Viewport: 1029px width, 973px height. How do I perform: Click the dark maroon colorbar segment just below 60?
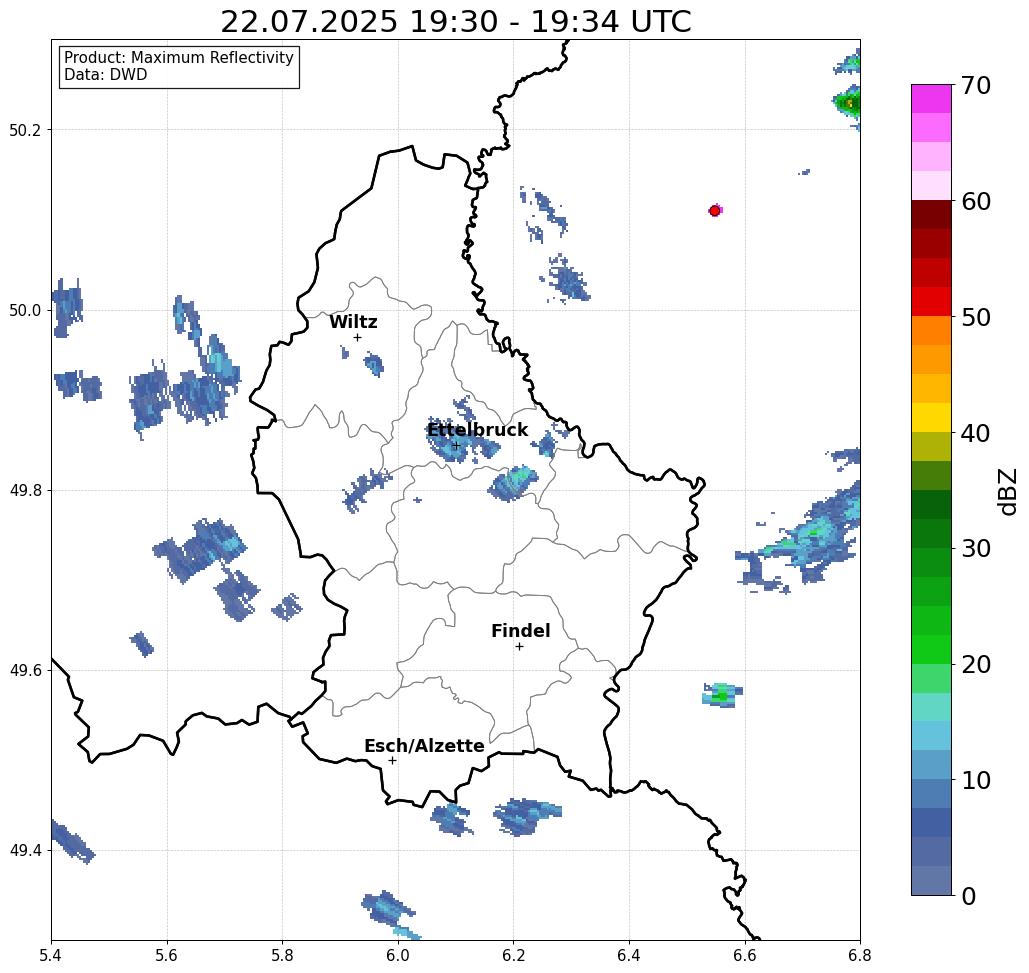(931, 215)
